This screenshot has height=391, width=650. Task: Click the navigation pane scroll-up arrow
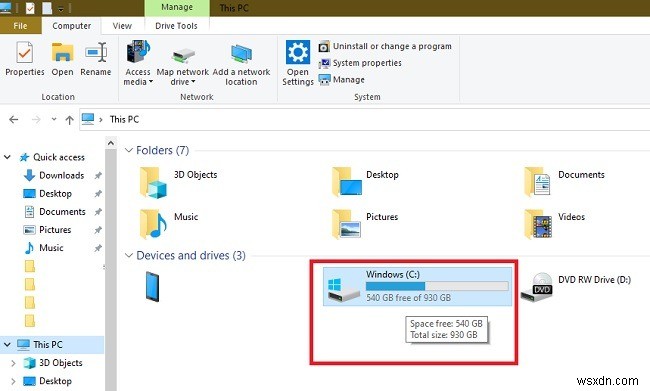tap(111, 143)
